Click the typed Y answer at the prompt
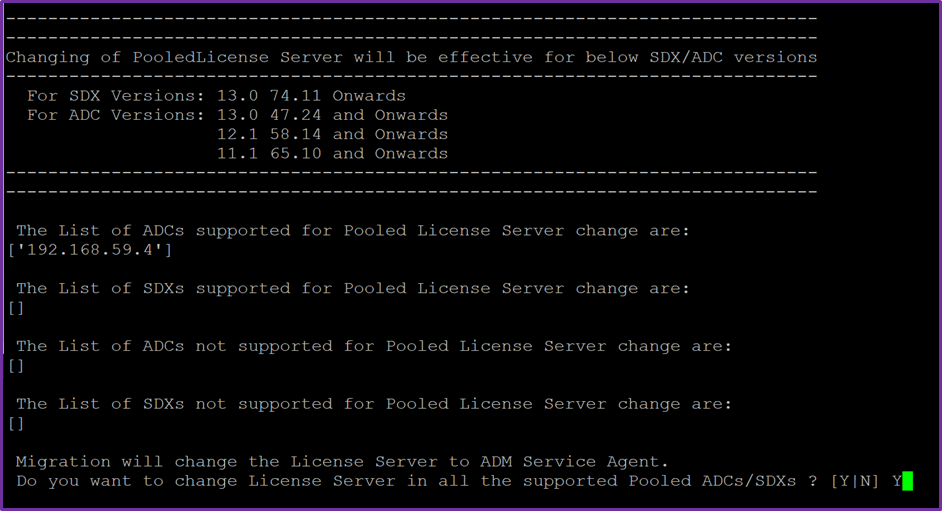This screenshot has width=942, height=511. click(897, 481)
